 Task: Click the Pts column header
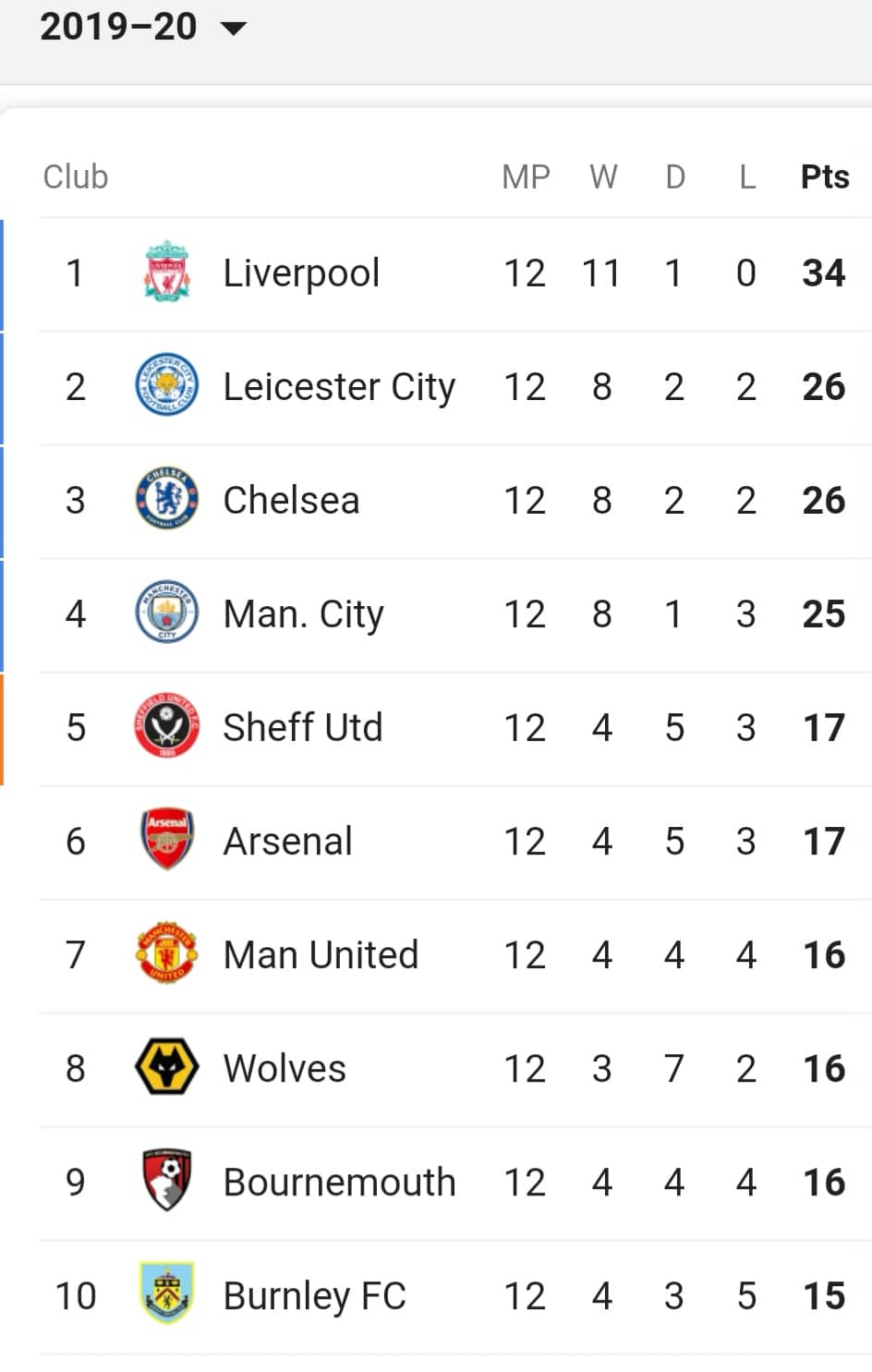pos(825,176)
